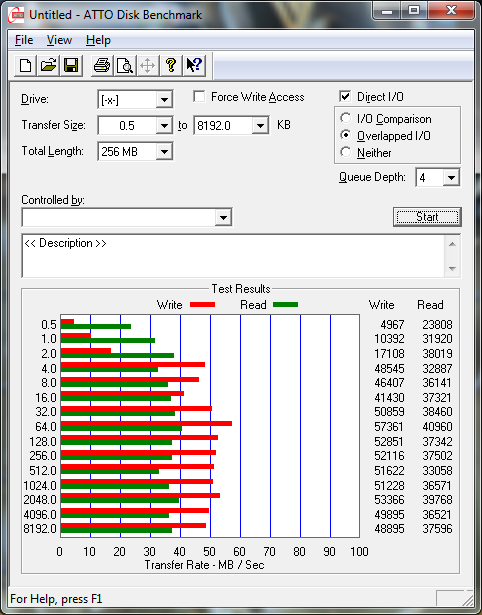Expand the 0.5 transfer size dropdown
The width and height of the screenshot is (482, 615).
(x=164, y=126)
